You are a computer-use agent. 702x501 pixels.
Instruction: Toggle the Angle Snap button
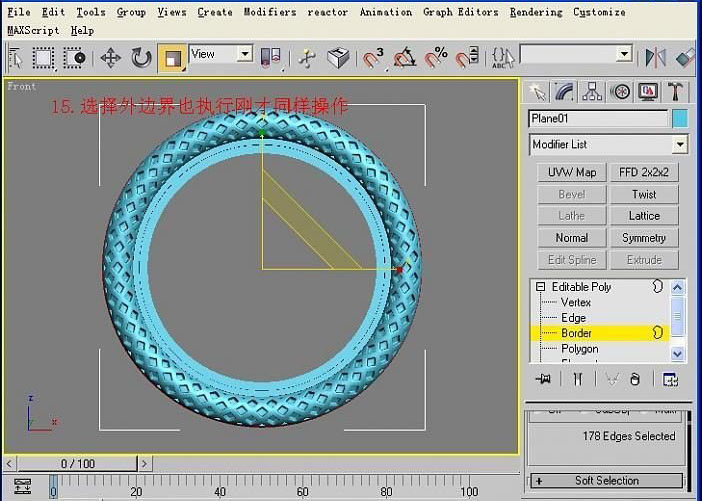[x=404, y=58]
